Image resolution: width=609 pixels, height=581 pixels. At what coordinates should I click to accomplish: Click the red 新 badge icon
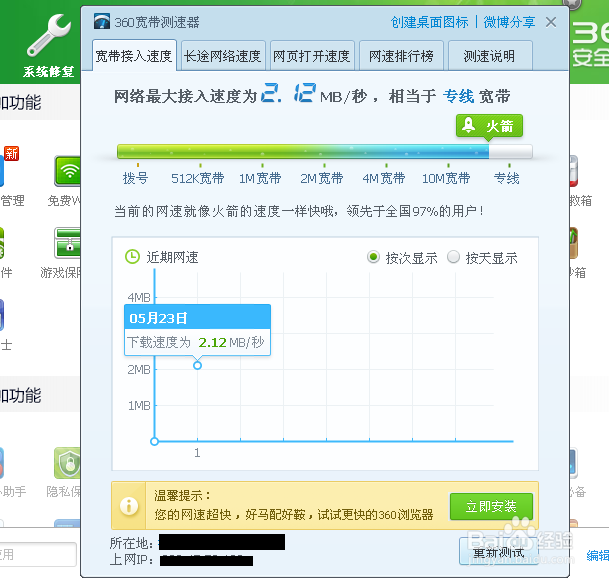(x=11, y=154)
